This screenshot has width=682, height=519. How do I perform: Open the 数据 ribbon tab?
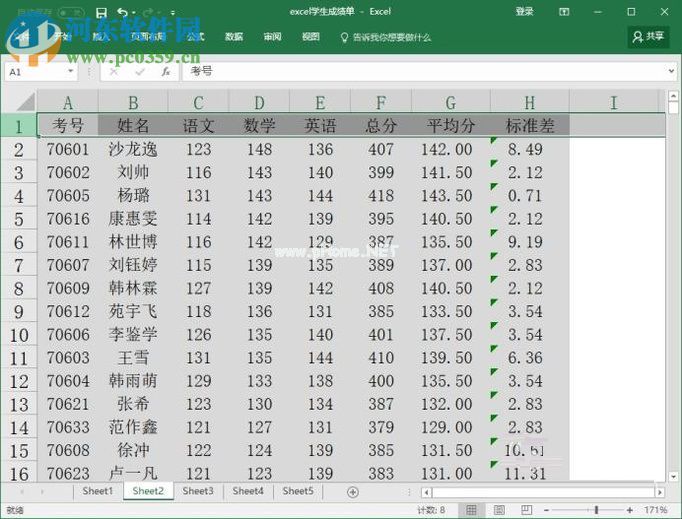pyautogui.click(x=234, y=37)
